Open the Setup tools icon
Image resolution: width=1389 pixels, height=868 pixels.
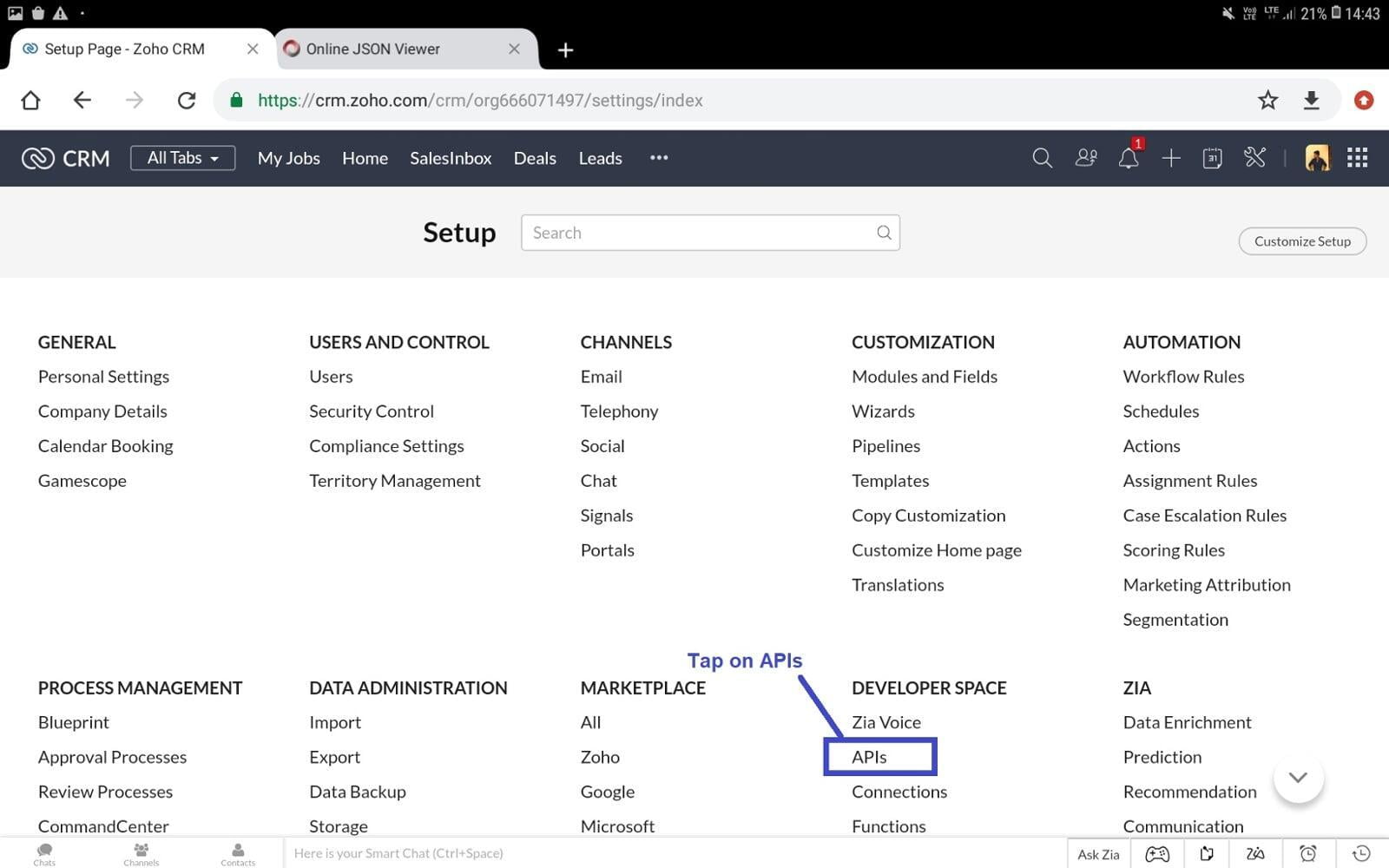coord(1254,157)
